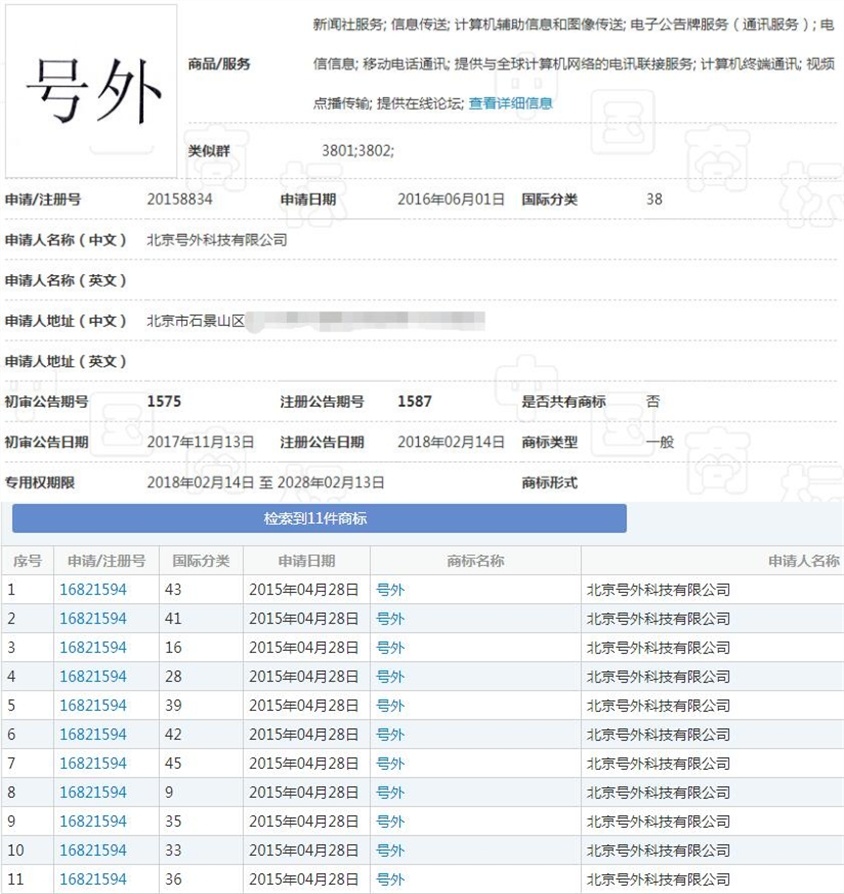Open the 号外 link in the class 16 row
Viewport: 844px width, 894px height.
point(390,647)
